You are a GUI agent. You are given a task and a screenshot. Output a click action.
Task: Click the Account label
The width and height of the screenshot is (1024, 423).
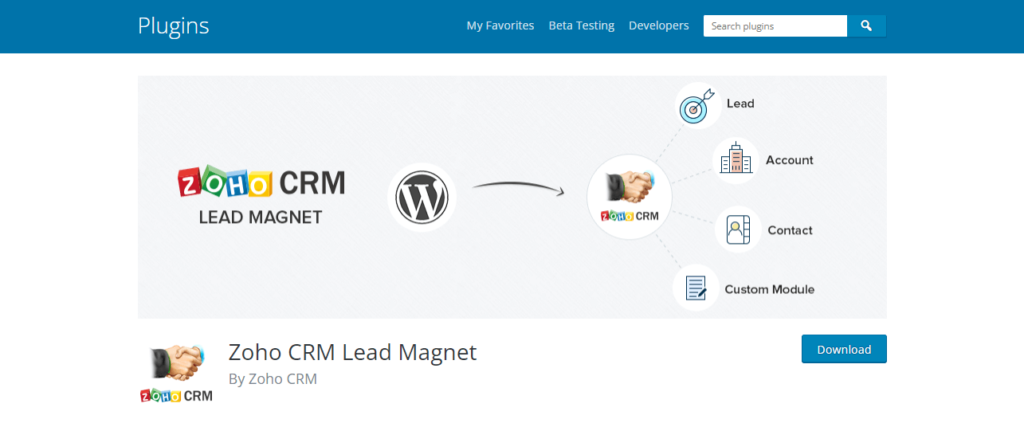(790, 160)
